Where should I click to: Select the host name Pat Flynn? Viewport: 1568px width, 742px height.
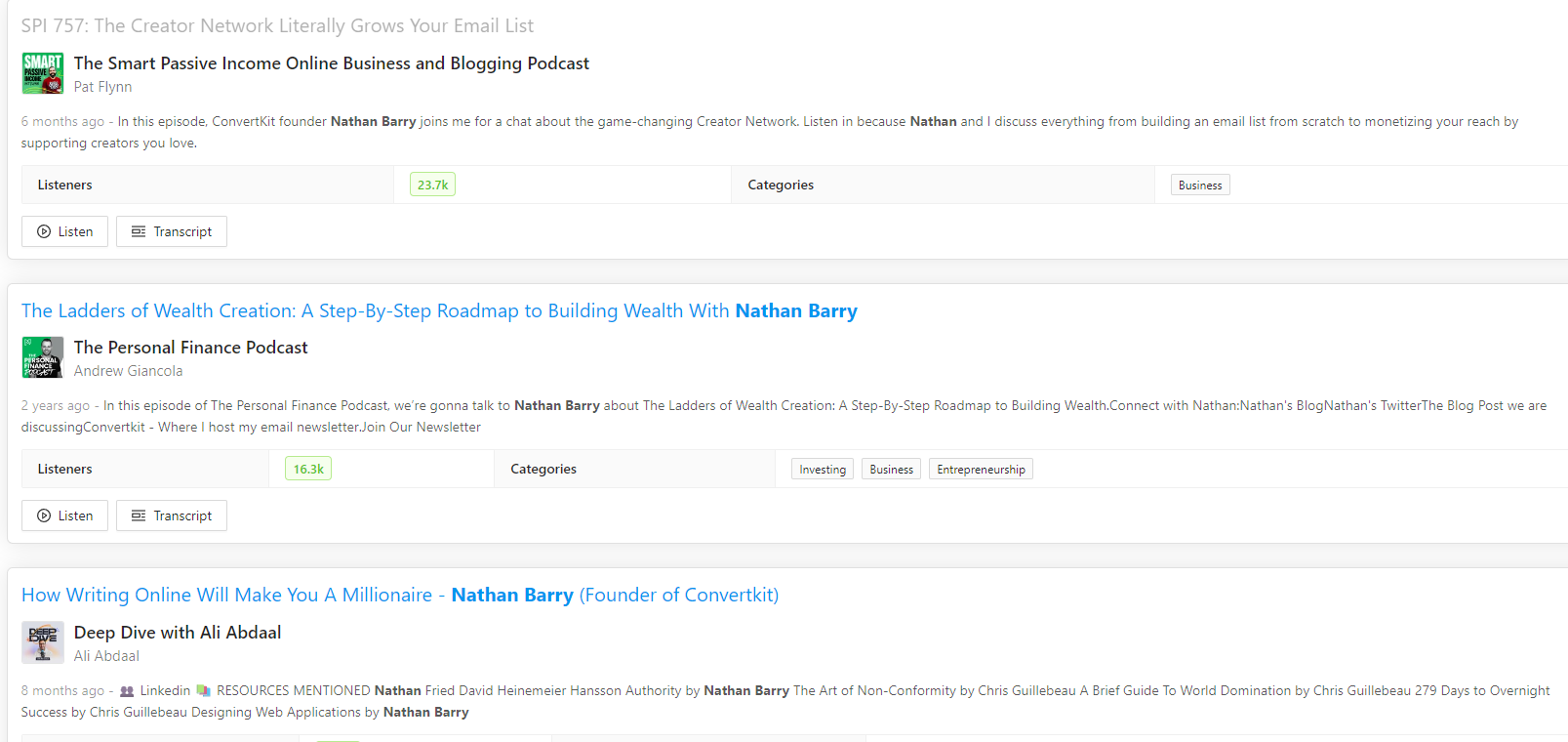102,87
